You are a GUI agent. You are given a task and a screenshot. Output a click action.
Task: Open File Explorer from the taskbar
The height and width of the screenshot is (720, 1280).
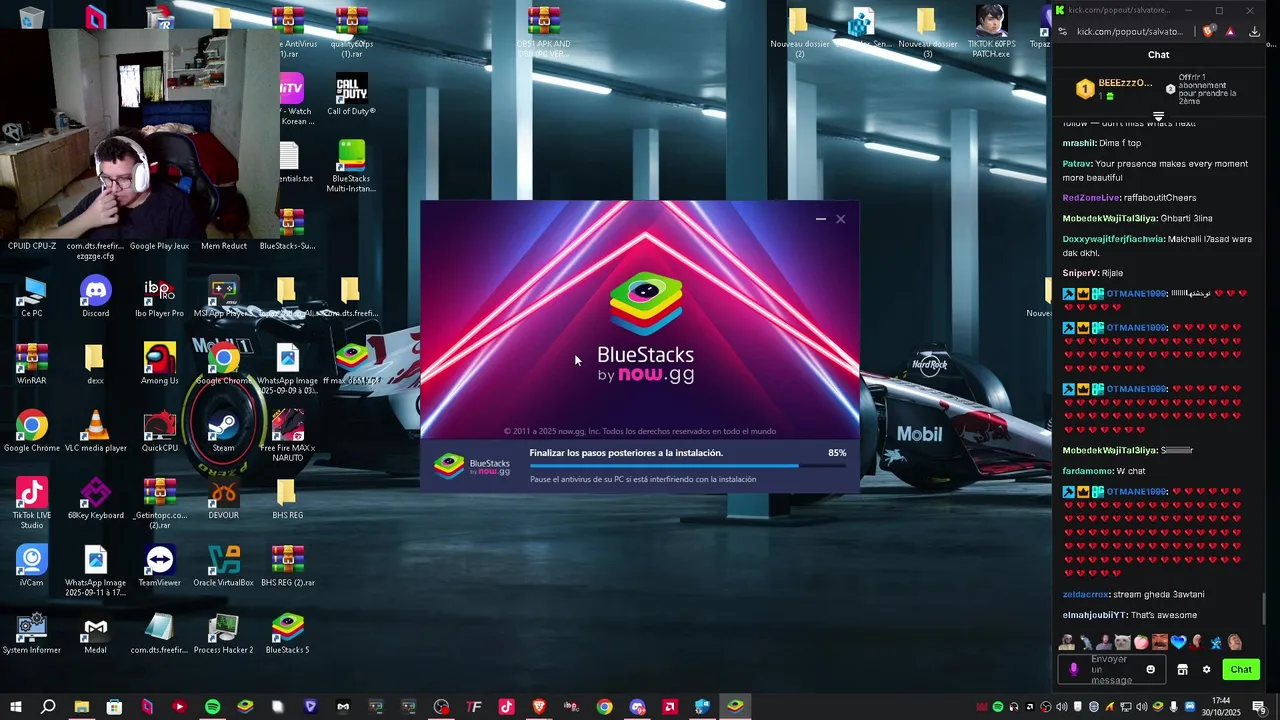(81, 707)
